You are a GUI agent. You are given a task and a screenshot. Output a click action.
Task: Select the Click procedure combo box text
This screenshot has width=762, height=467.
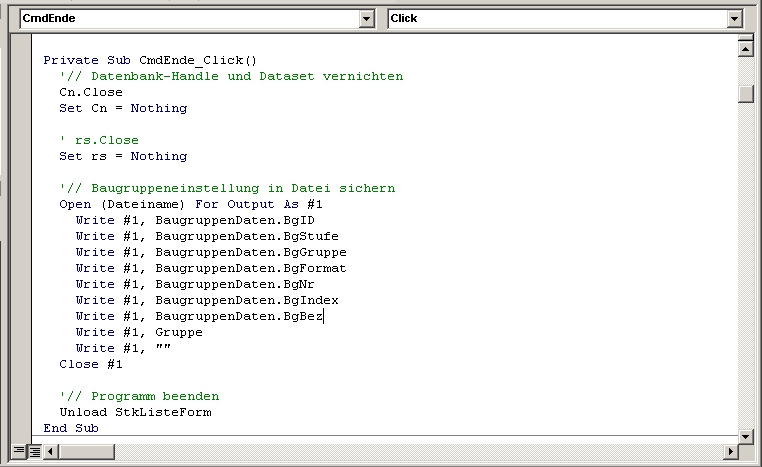404,18
